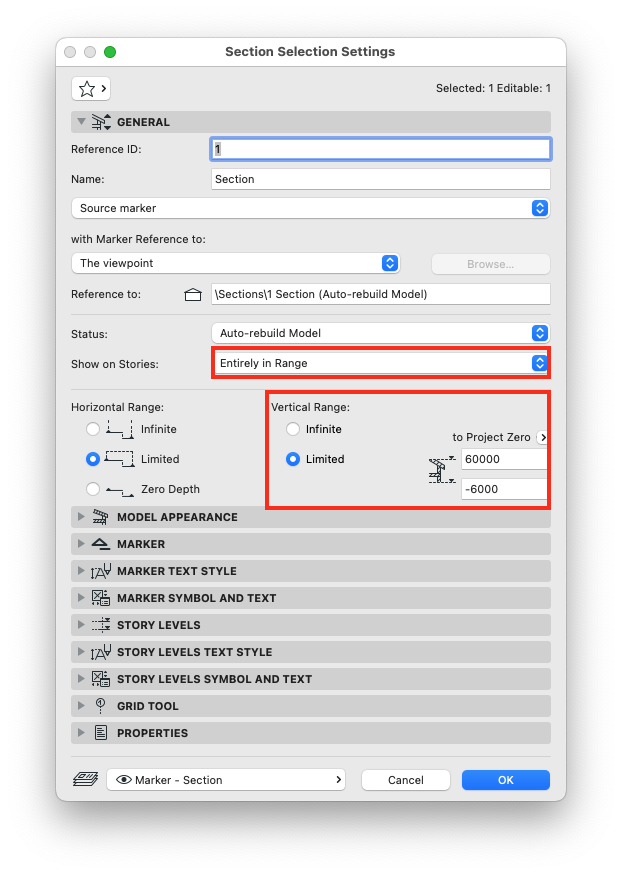Click the PROPERTIES panel icon
The width and height of the screenshot is (622, 875).
point(100,733)
